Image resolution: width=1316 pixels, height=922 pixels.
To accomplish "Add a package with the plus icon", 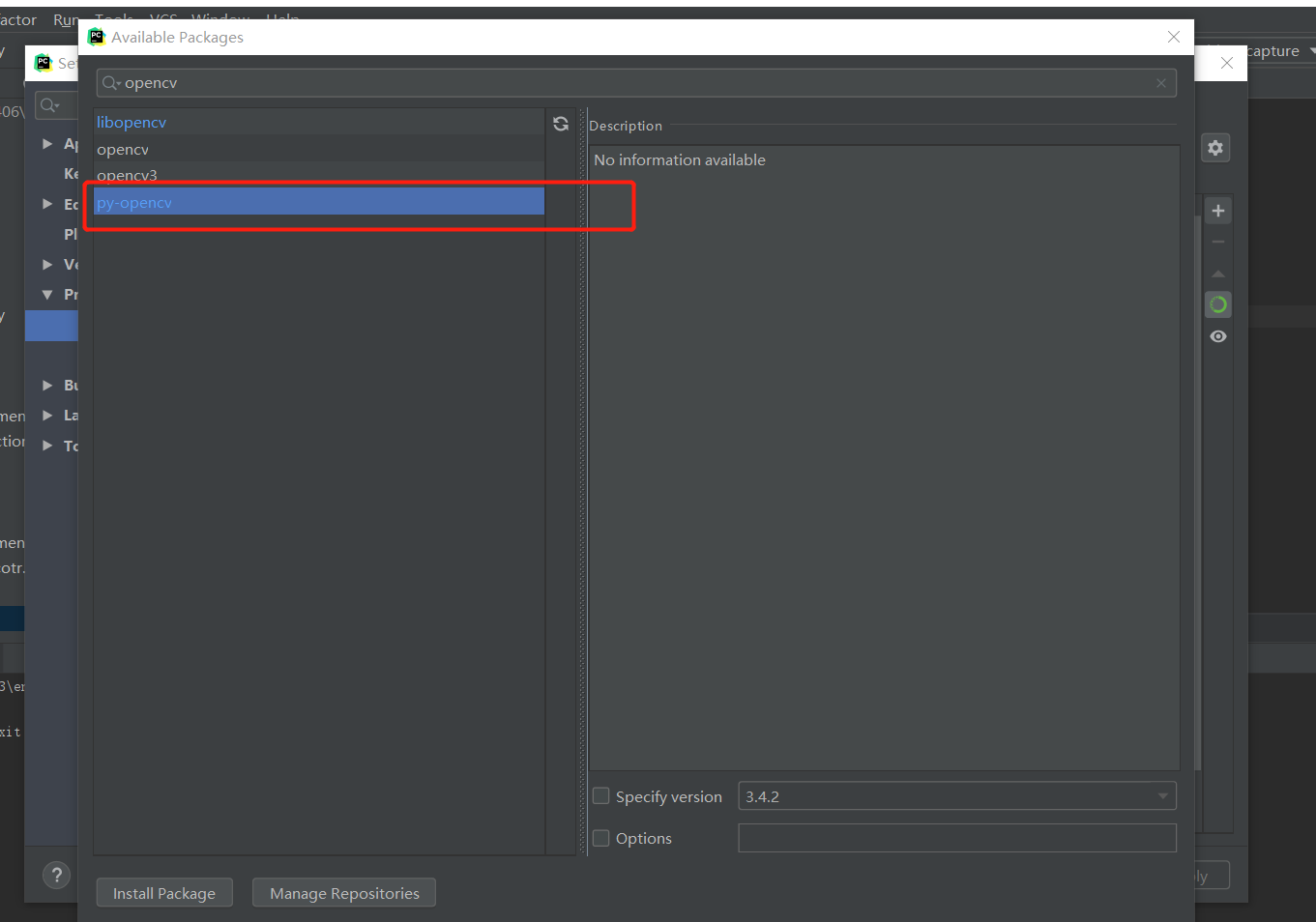I will (x=1218, y=211).
